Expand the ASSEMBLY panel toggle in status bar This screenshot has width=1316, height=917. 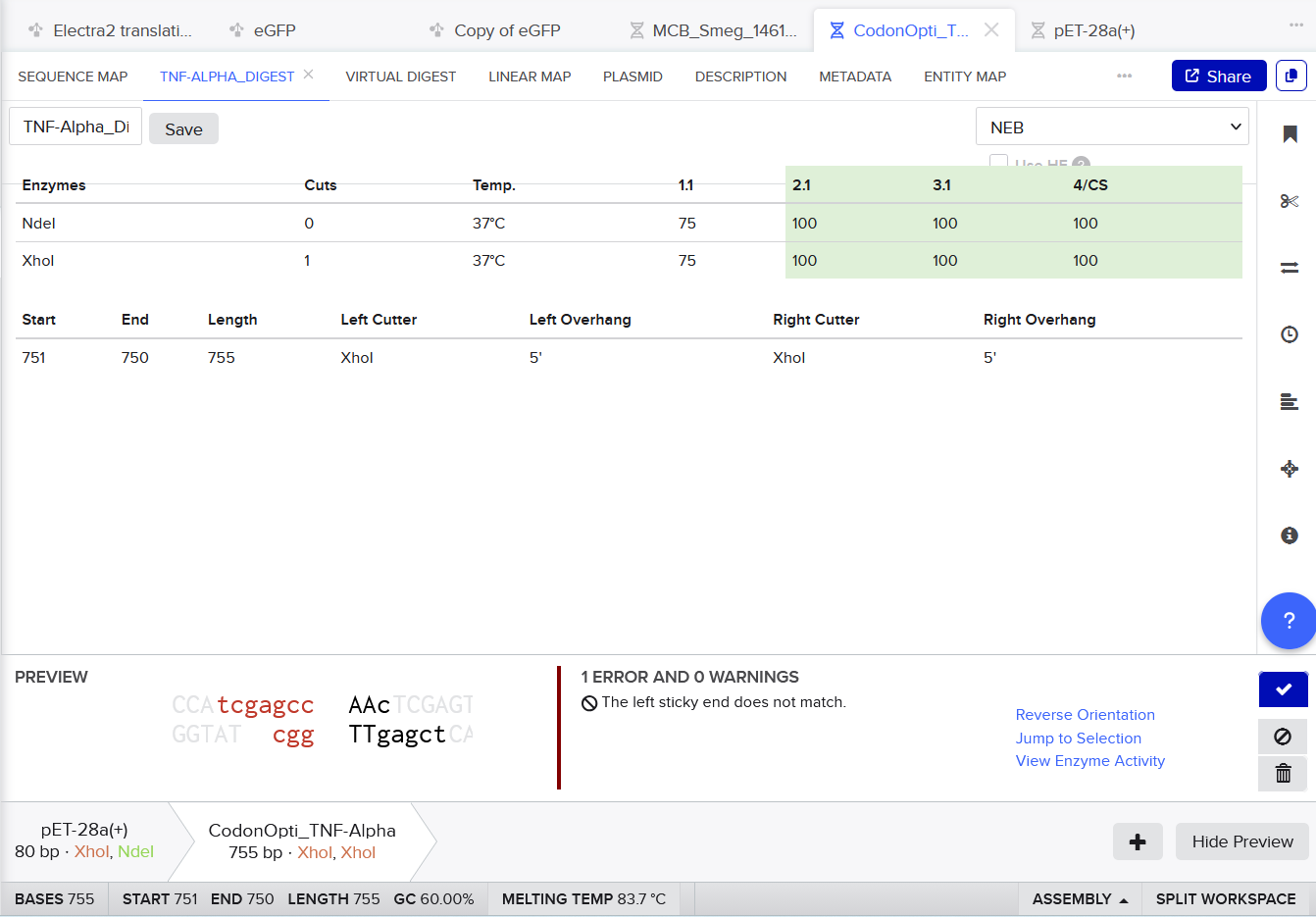pyautogui.click(x=1080, y=899)
